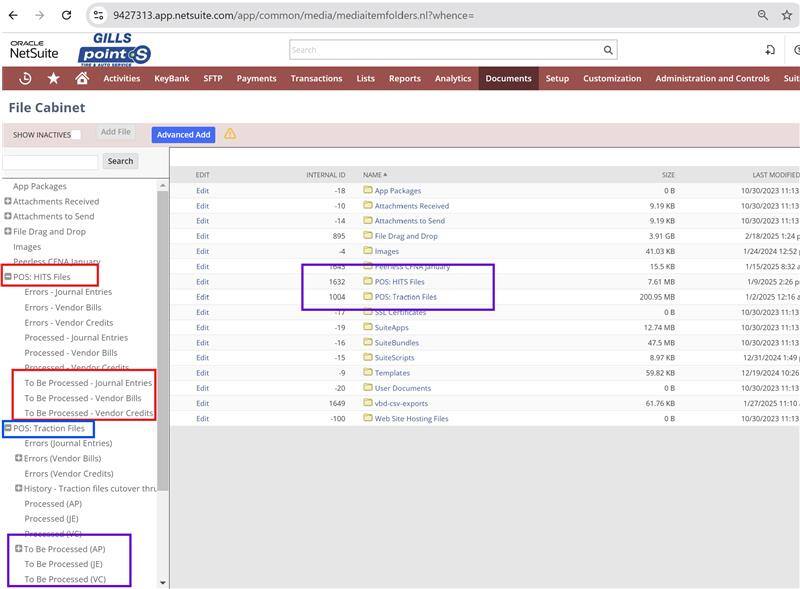Click the Images folder icon in list

(368, 251)
